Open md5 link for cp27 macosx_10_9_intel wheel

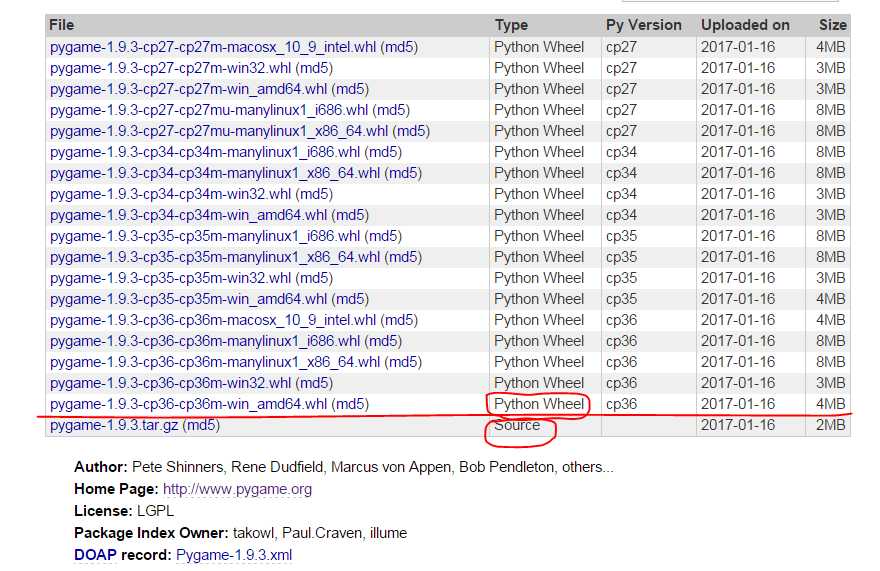click(x=399, y=47)
